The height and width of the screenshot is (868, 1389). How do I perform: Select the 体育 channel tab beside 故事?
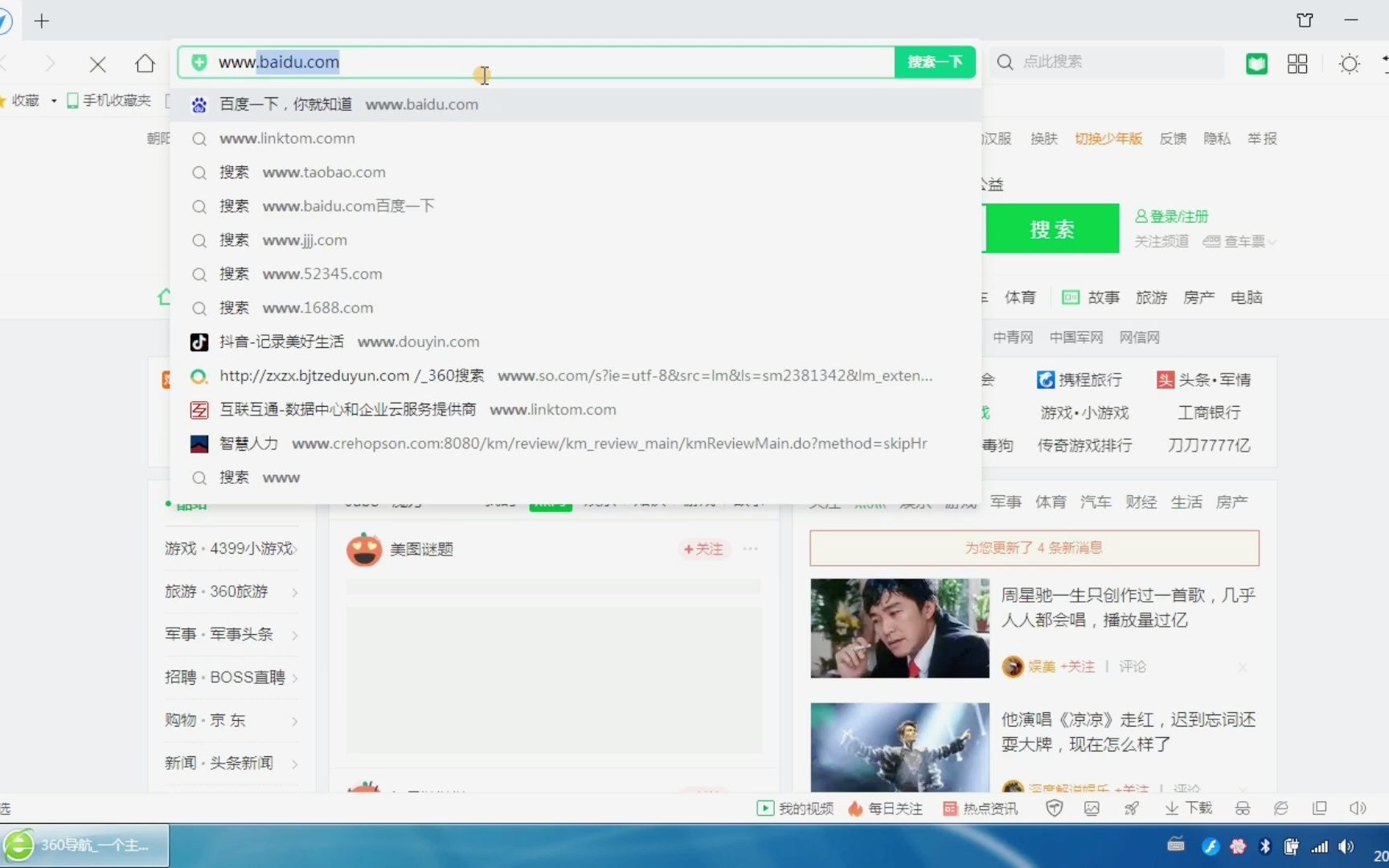tap(1020, 298)
